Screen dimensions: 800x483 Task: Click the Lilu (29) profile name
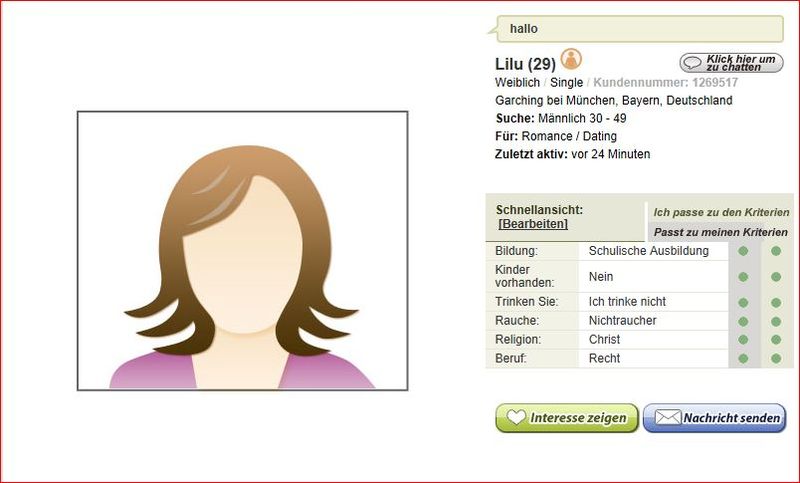[x=525, y=64]
